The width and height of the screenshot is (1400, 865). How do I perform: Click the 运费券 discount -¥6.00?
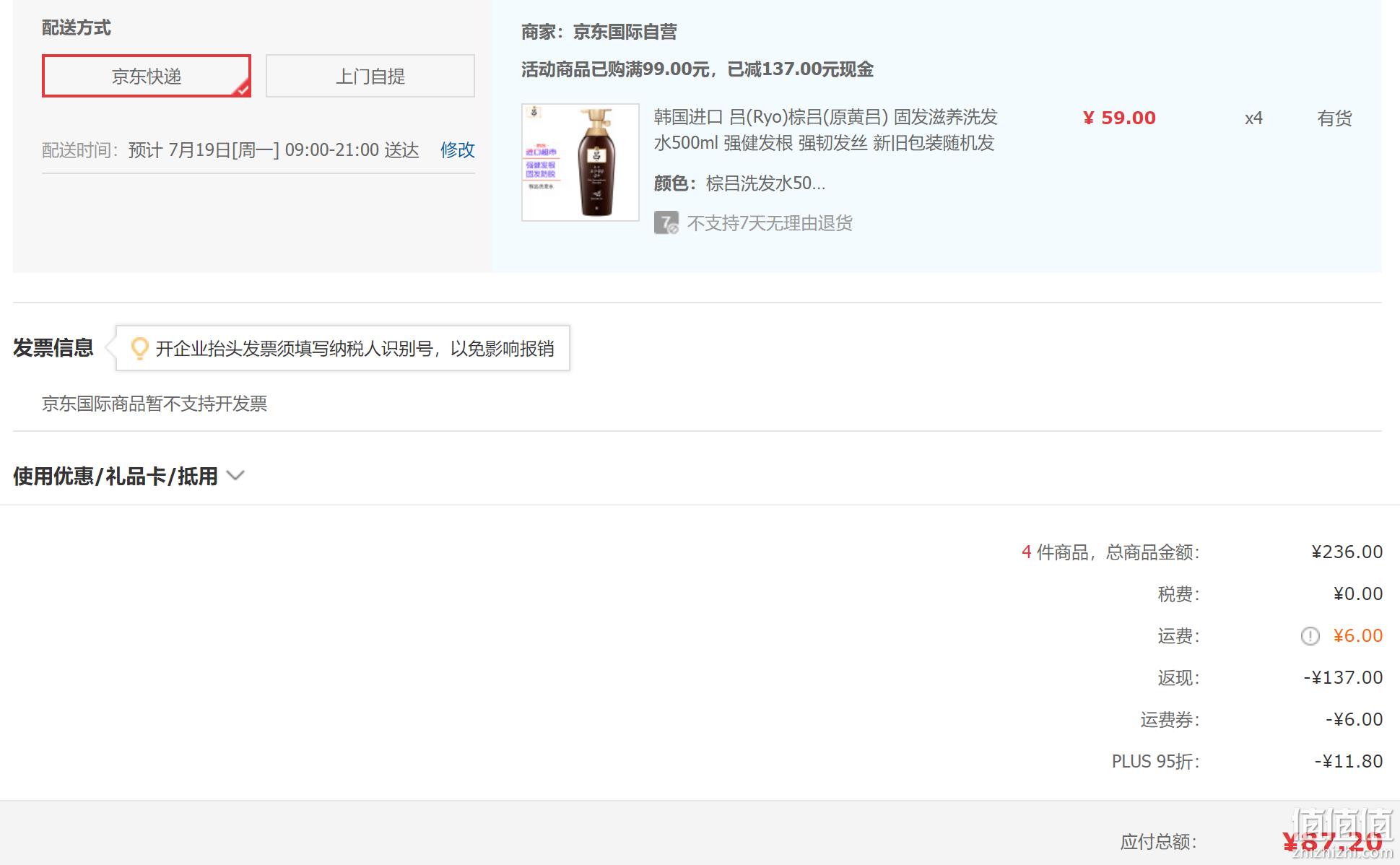[1354, 720]
